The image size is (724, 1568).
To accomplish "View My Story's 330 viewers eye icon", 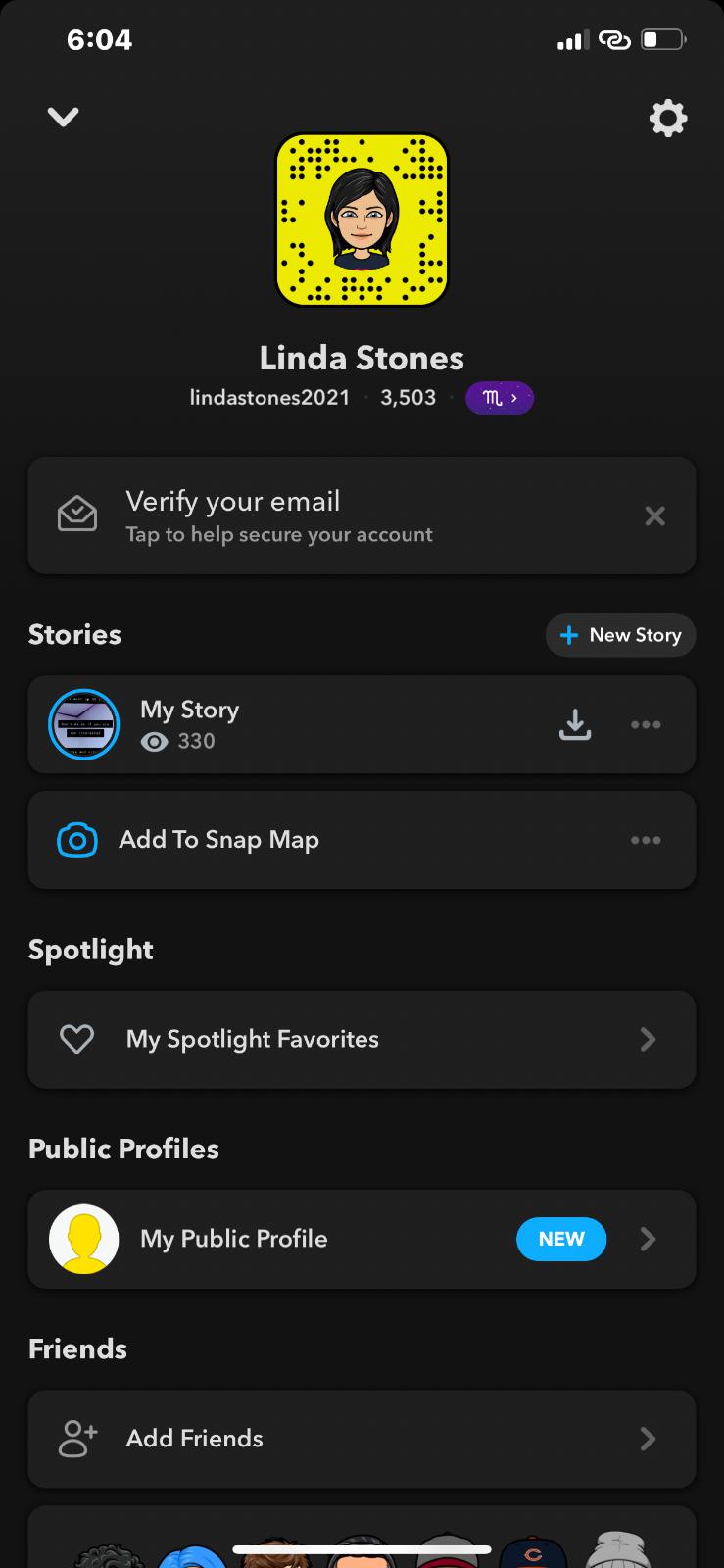I will point(154,742).
